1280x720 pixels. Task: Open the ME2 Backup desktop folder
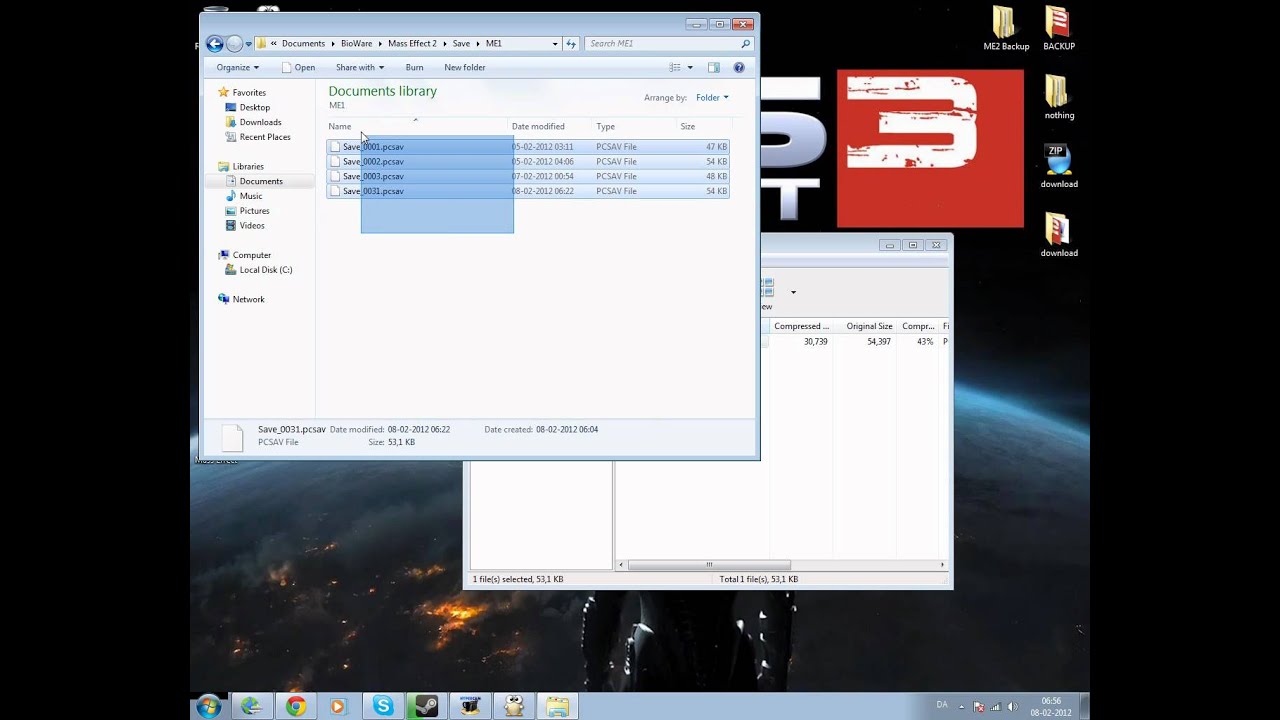tap(1005, 28)
